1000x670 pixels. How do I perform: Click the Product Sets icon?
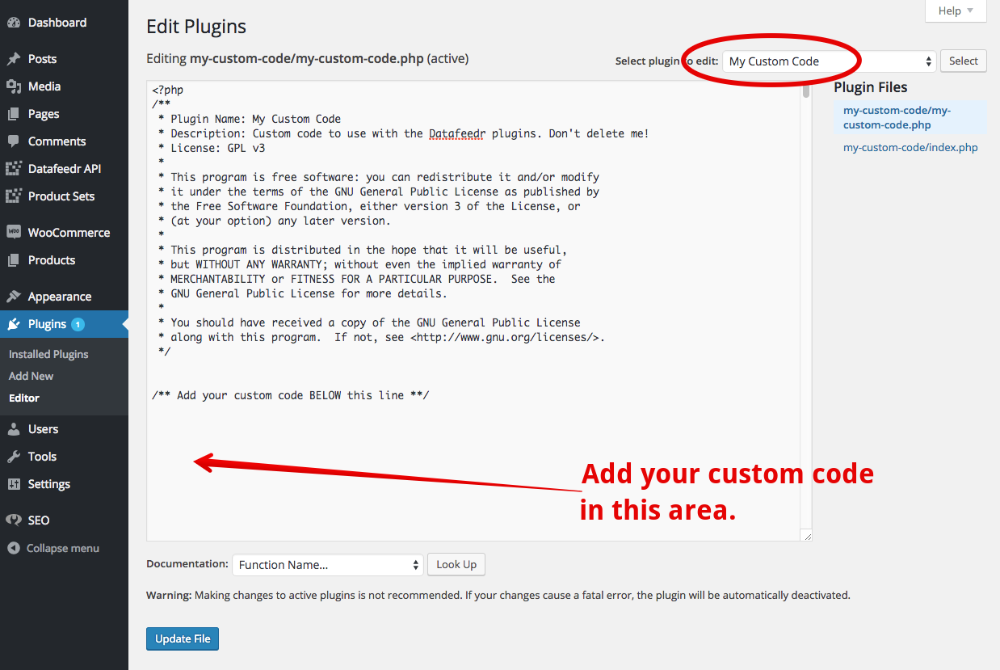click(x=13, y=196)
